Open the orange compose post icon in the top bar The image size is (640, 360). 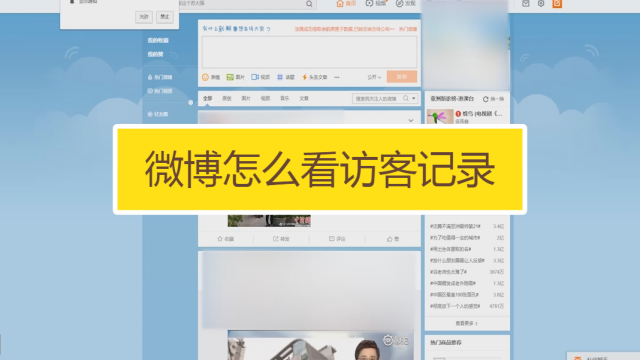pos(557,4)
